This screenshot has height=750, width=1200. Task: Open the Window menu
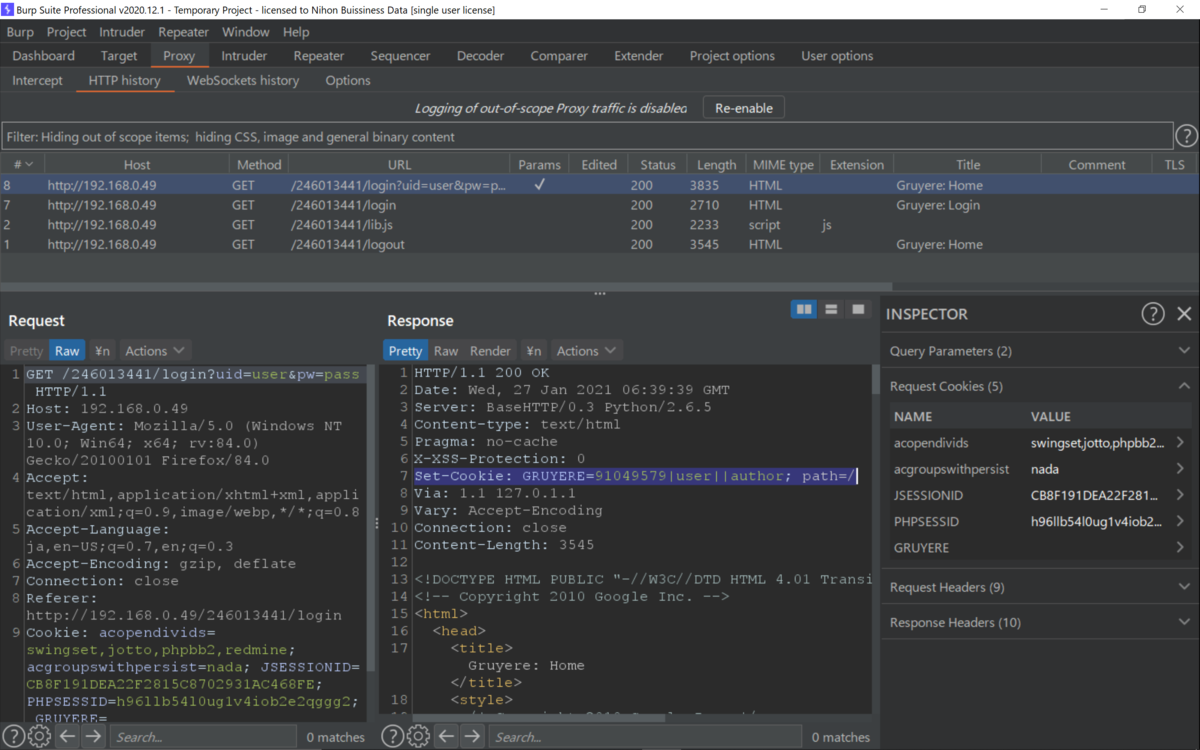(245, 32)
